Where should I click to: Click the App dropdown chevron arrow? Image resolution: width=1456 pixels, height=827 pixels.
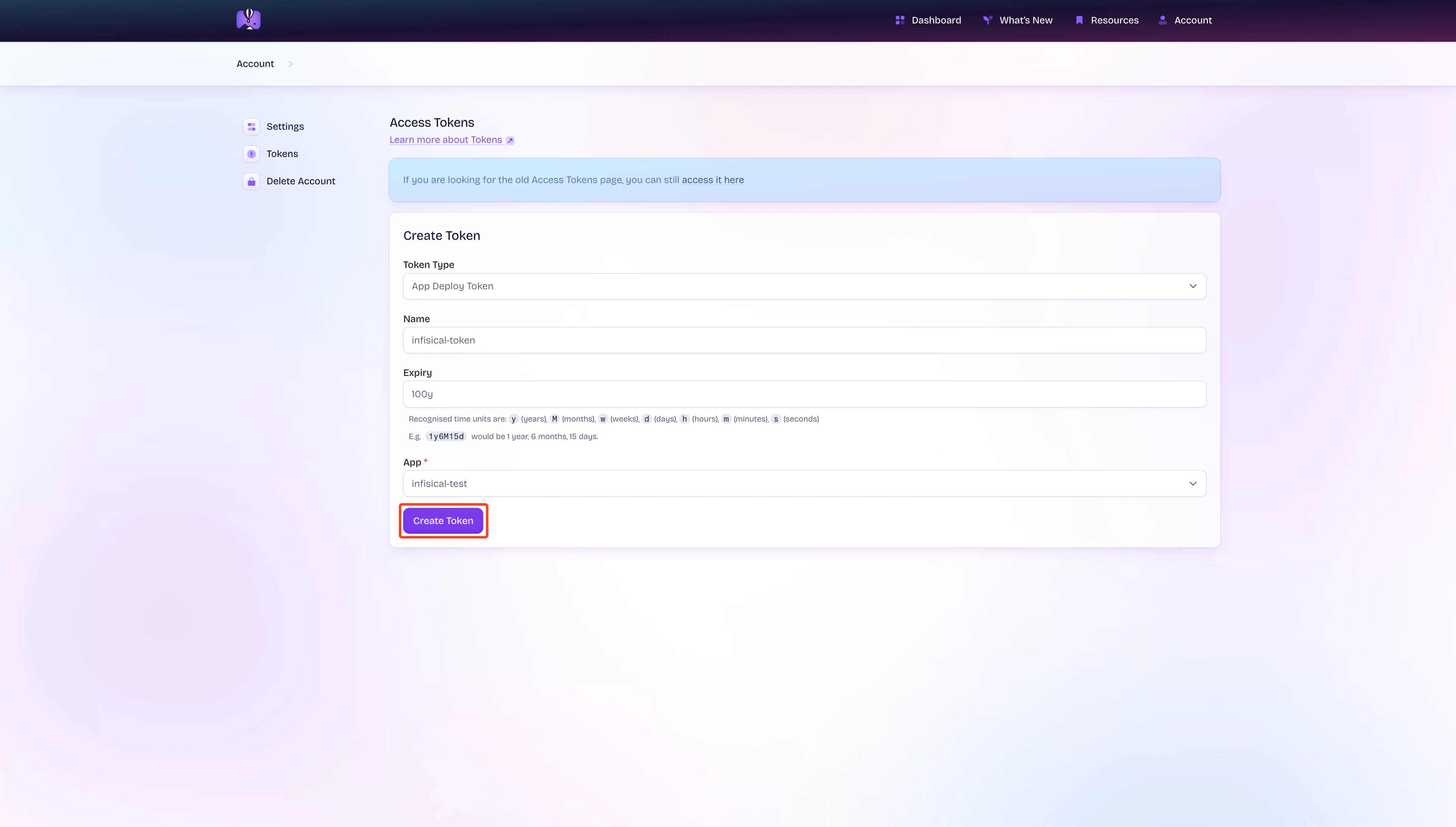(x=1193, y=483)
